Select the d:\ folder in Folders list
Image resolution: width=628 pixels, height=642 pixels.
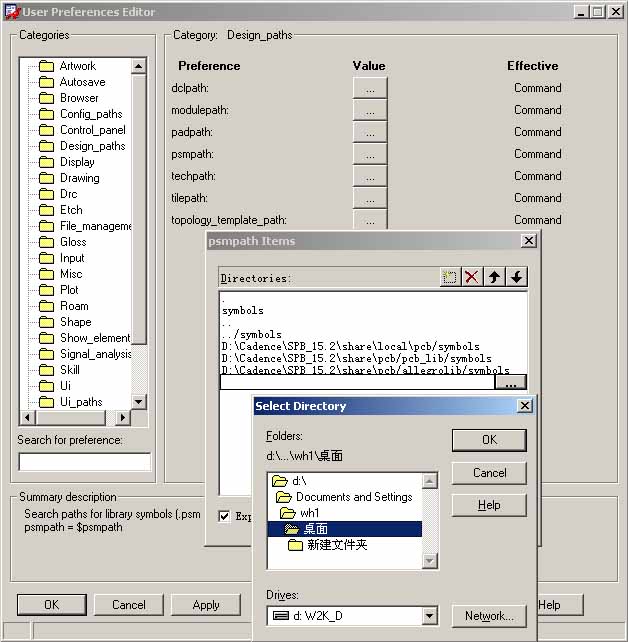tap(290, 481)
